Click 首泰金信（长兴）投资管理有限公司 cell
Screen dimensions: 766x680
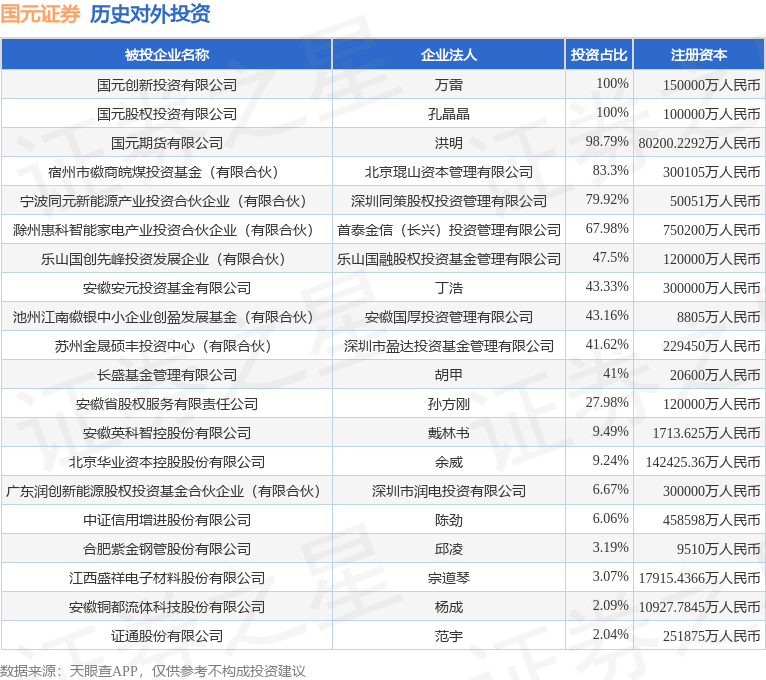[448, 230]
